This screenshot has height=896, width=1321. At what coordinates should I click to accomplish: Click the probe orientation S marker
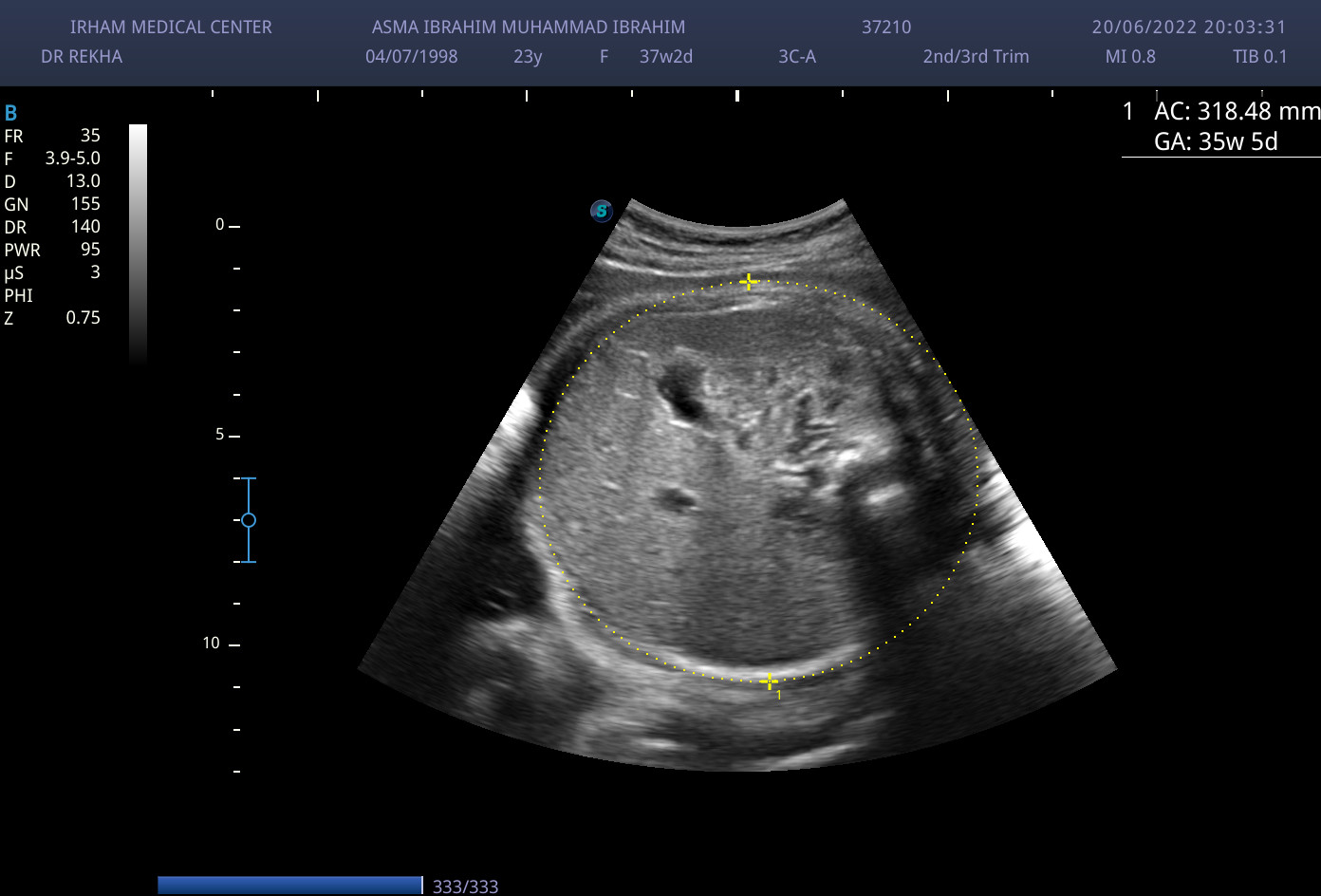pos(601,211)
